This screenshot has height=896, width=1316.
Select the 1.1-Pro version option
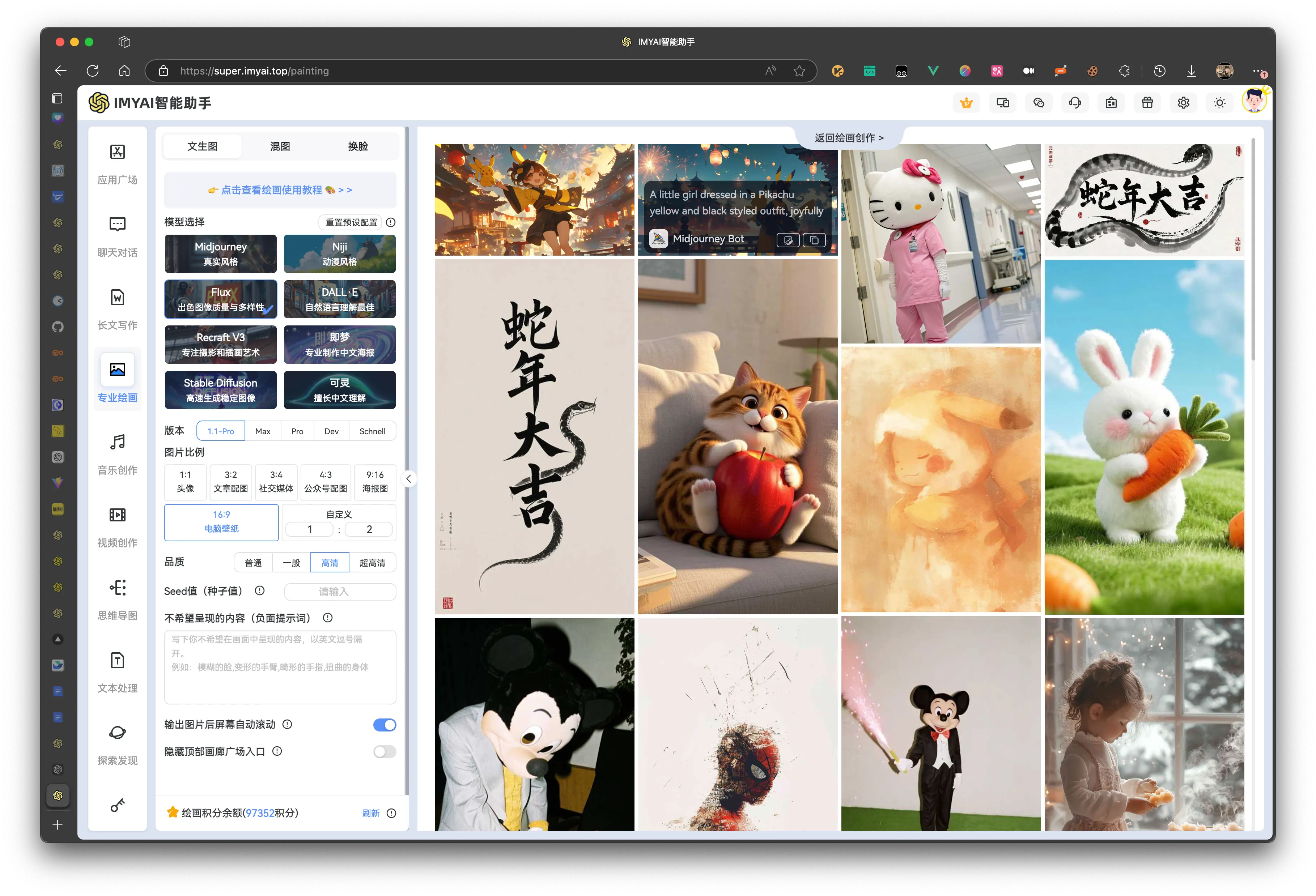coord(220,431)
